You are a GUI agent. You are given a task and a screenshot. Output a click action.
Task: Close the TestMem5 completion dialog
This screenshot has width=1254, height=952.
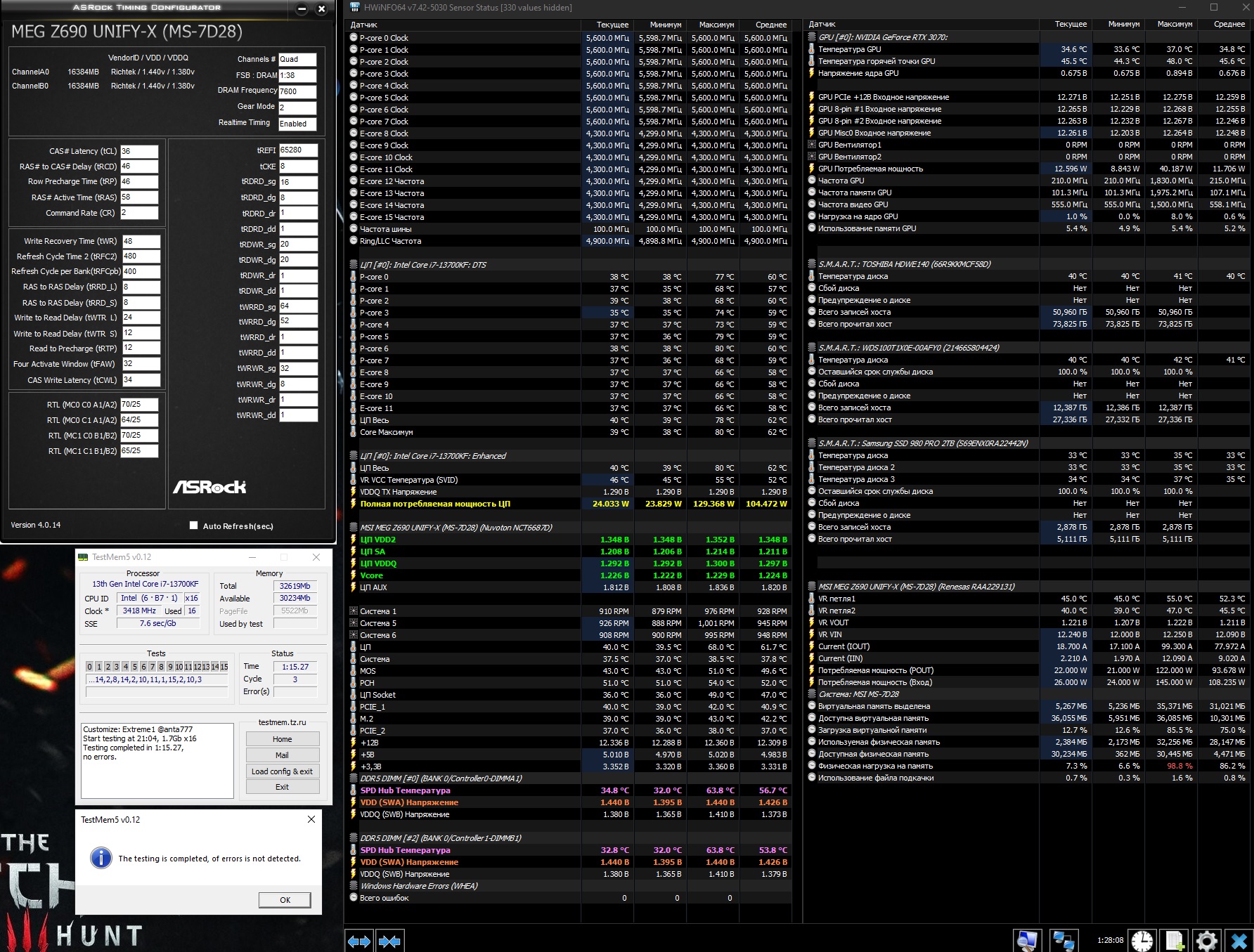pos(311,819)
